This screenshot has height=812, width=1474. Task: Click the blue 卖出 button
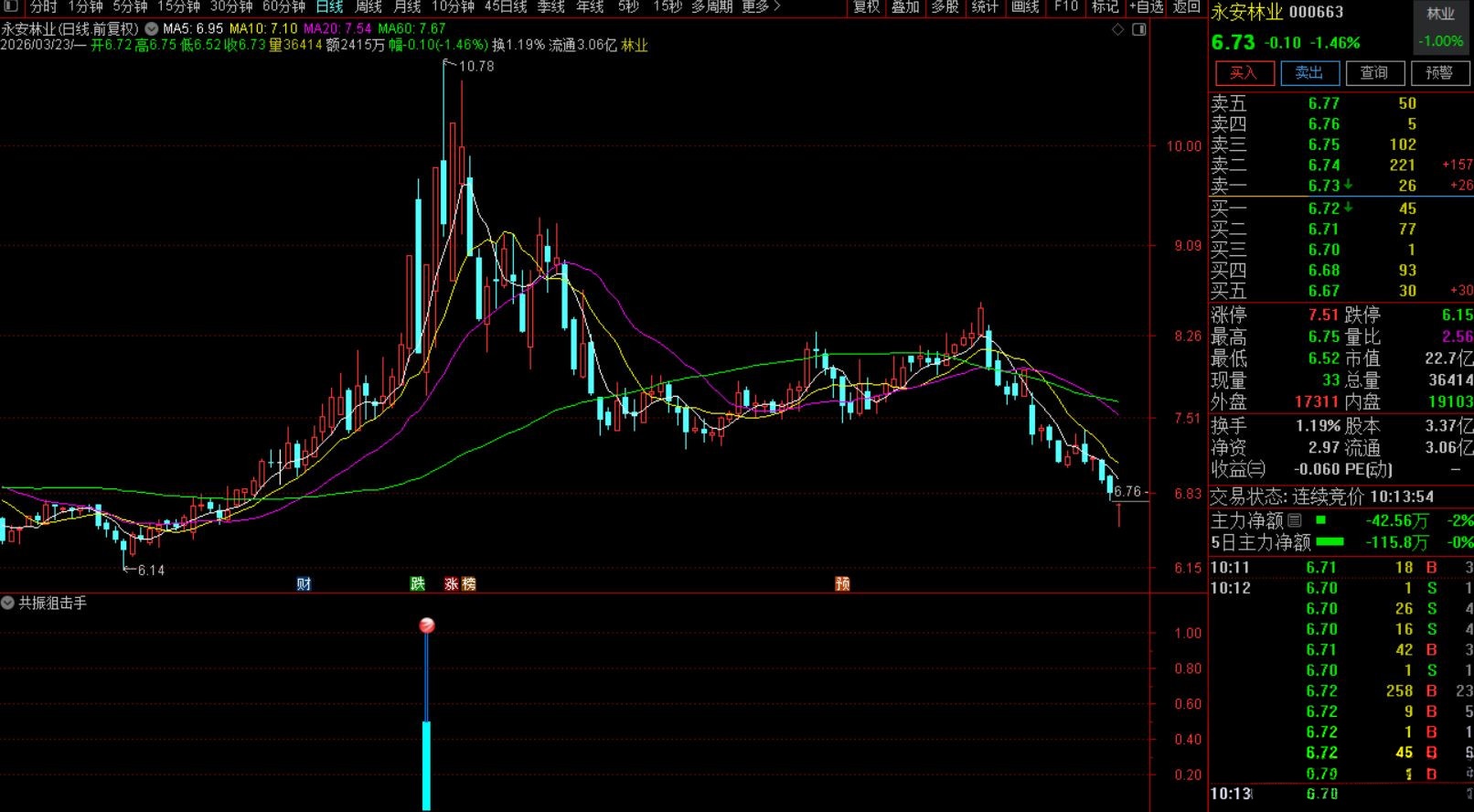coord(1309,73)
